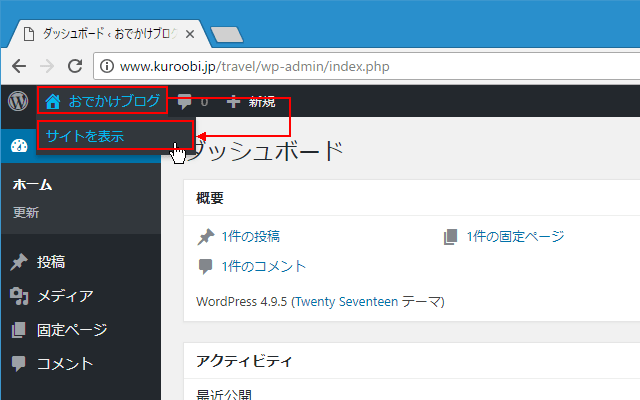
Task: Click the pin icon beside 1件の投稿
Action: click(206, 237)
